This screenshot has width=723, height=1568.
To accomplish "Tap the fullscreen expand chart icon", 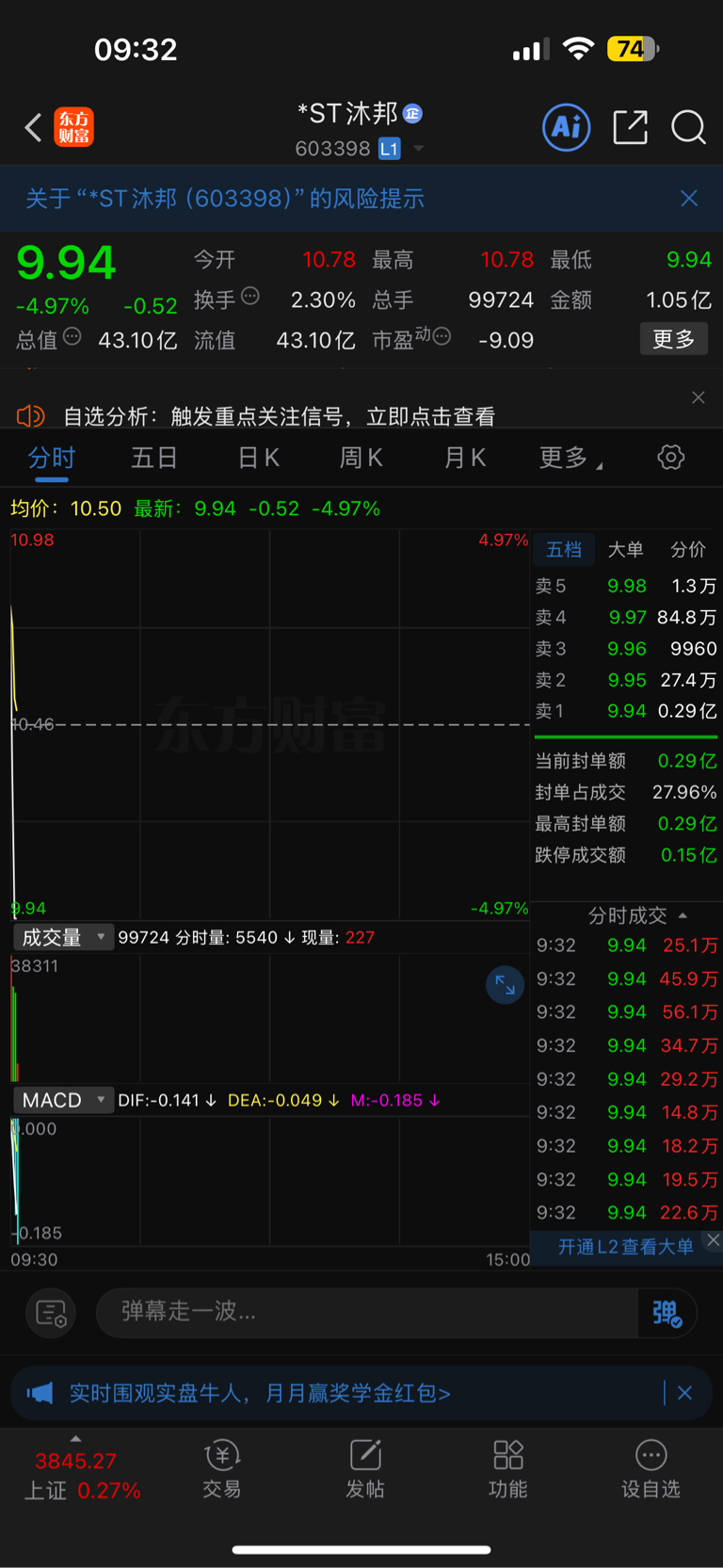I will 505,985.
